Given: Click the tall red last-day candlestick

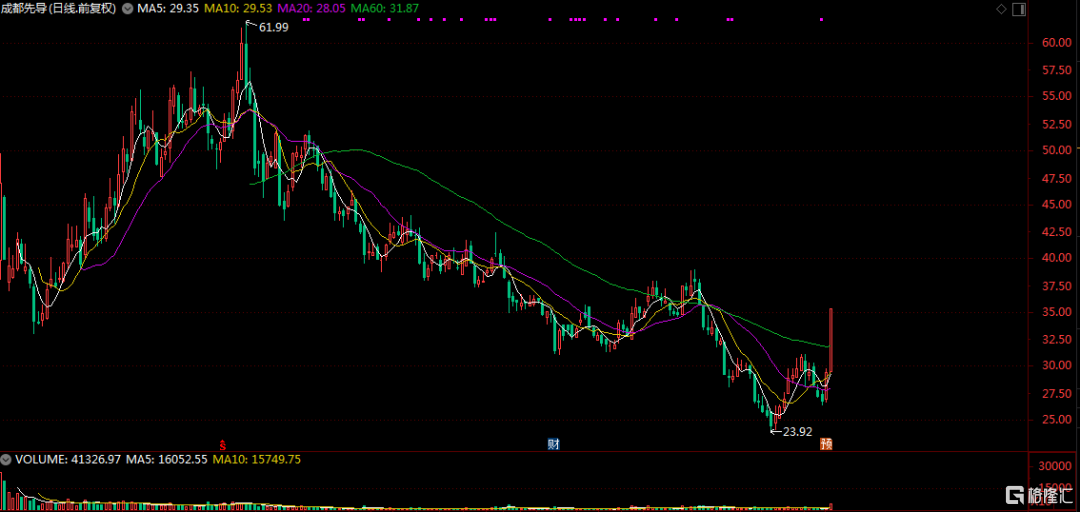Looking at the screenshot, I should click(x=831, y=340).
